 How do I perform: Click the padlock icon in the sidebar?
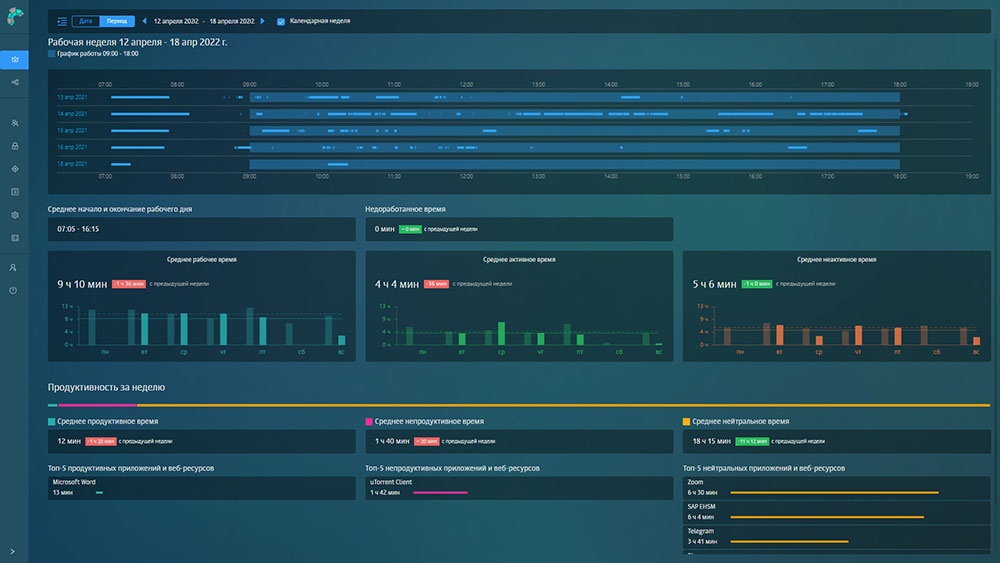(14, 146)
